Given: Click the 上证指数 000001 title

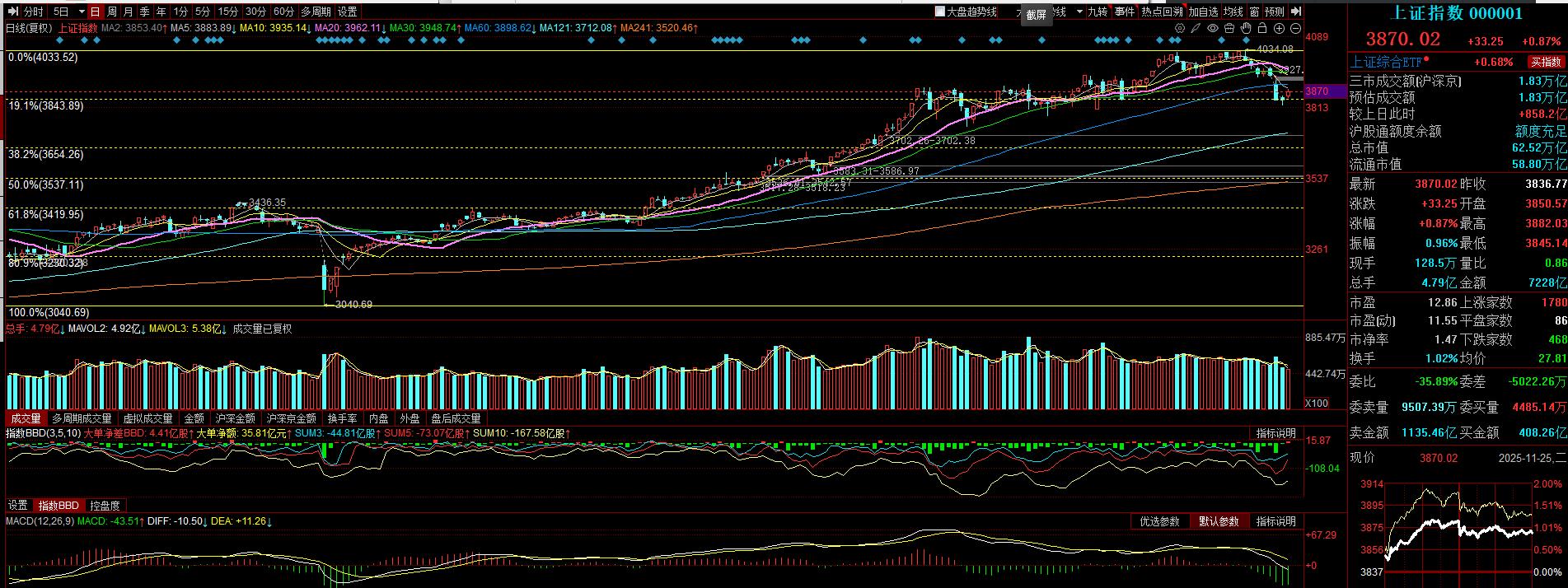Looking at the screenshot, I should (1457, 13).
